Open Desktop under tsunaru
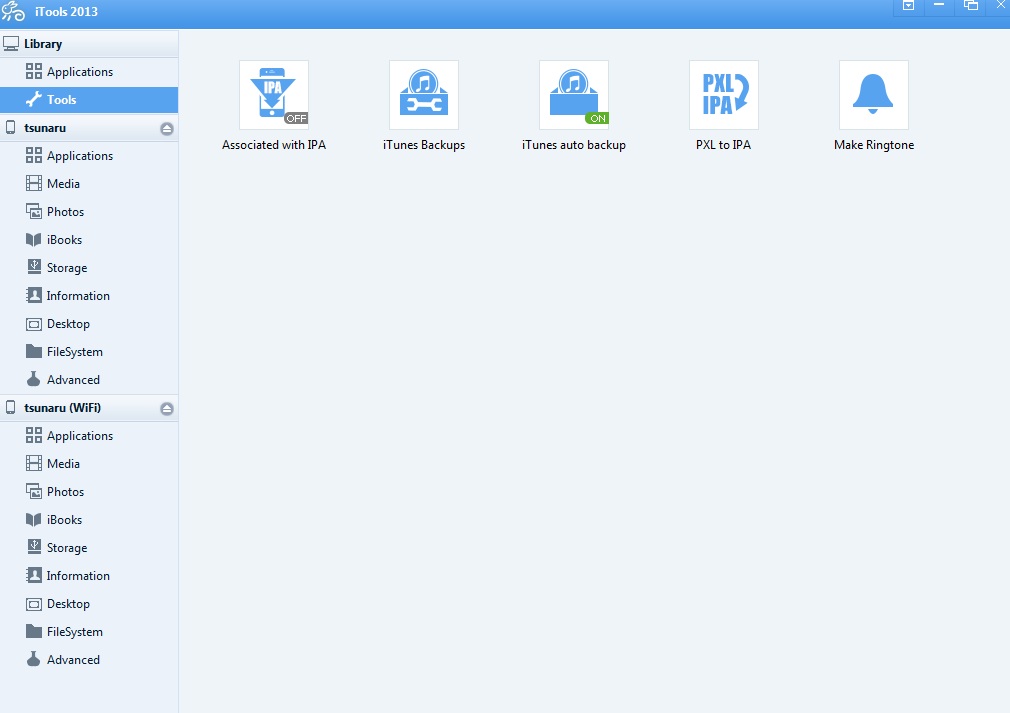 89,324
